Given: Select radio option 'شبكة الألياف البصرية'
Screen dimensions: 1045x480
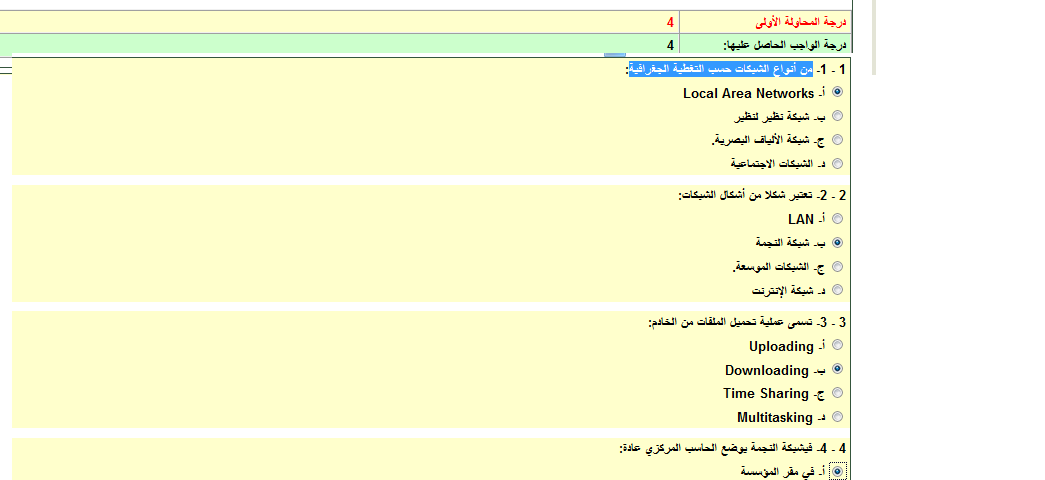Looking at the screenshot, I should 837,140.
